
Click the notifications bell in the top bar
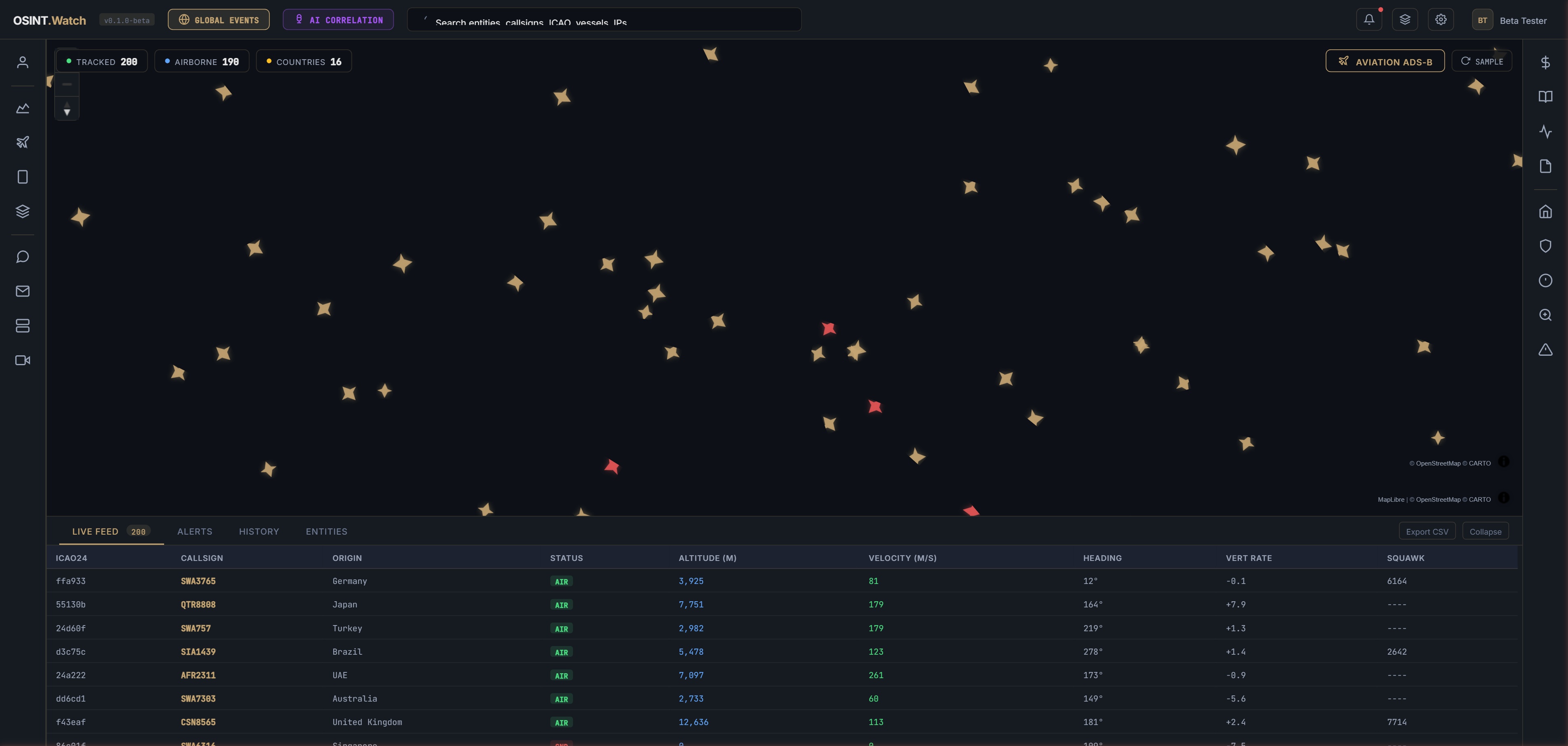1369,19
